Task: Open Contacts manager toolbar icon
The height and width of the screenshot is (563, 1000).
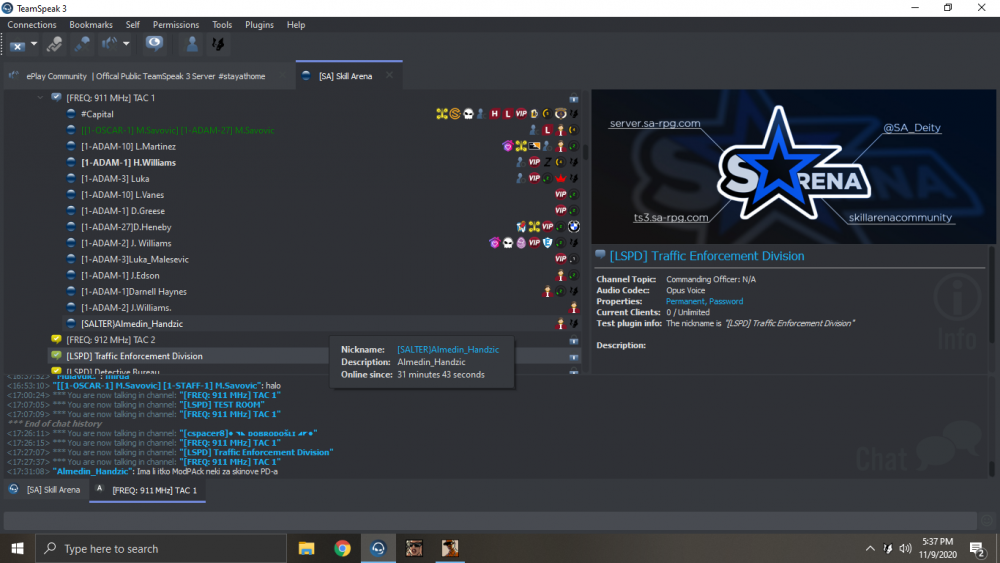Action: point(191,44)
